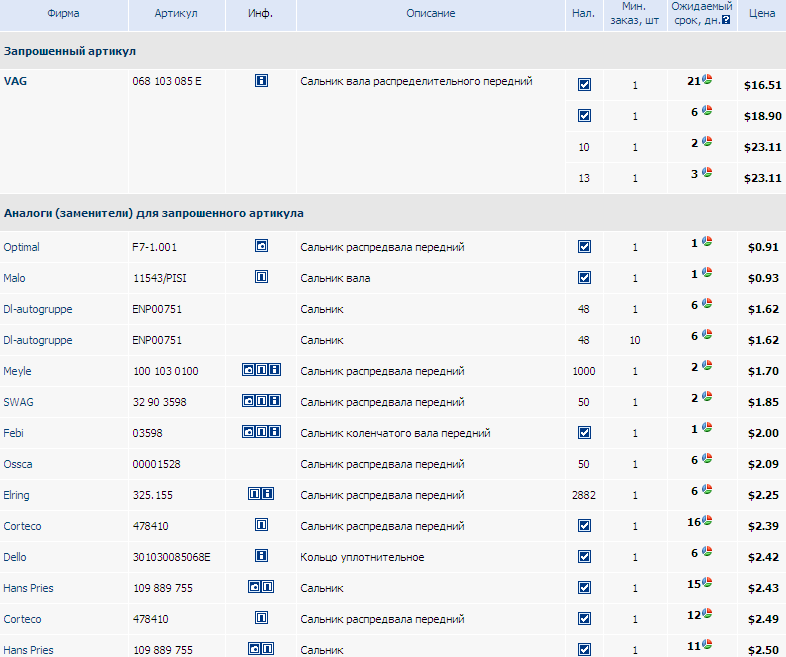The height and width of the screenshot is (657, 786).
Task: Select article number 301030085068E
Action: pyautogui.click(x=171, y=557)
